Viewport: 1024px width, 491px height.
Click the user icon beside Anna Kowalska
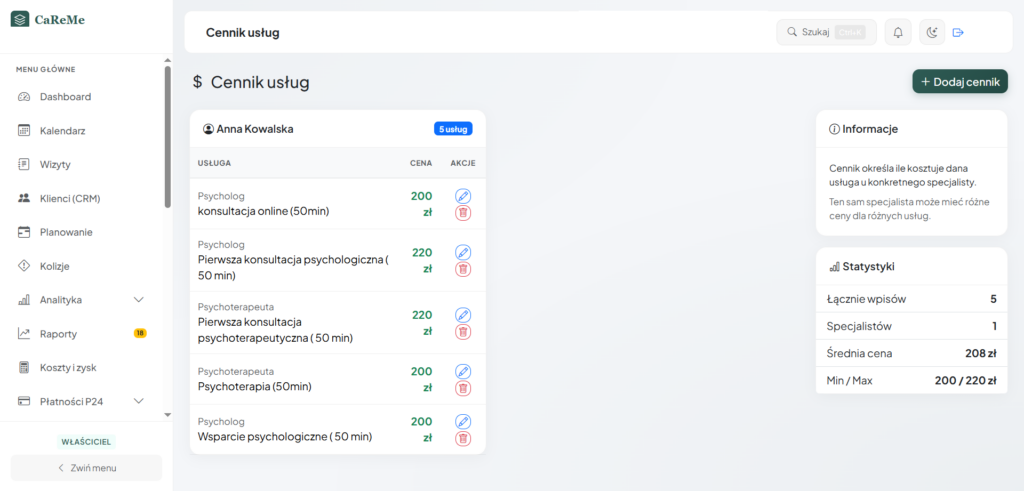(208, 129)
